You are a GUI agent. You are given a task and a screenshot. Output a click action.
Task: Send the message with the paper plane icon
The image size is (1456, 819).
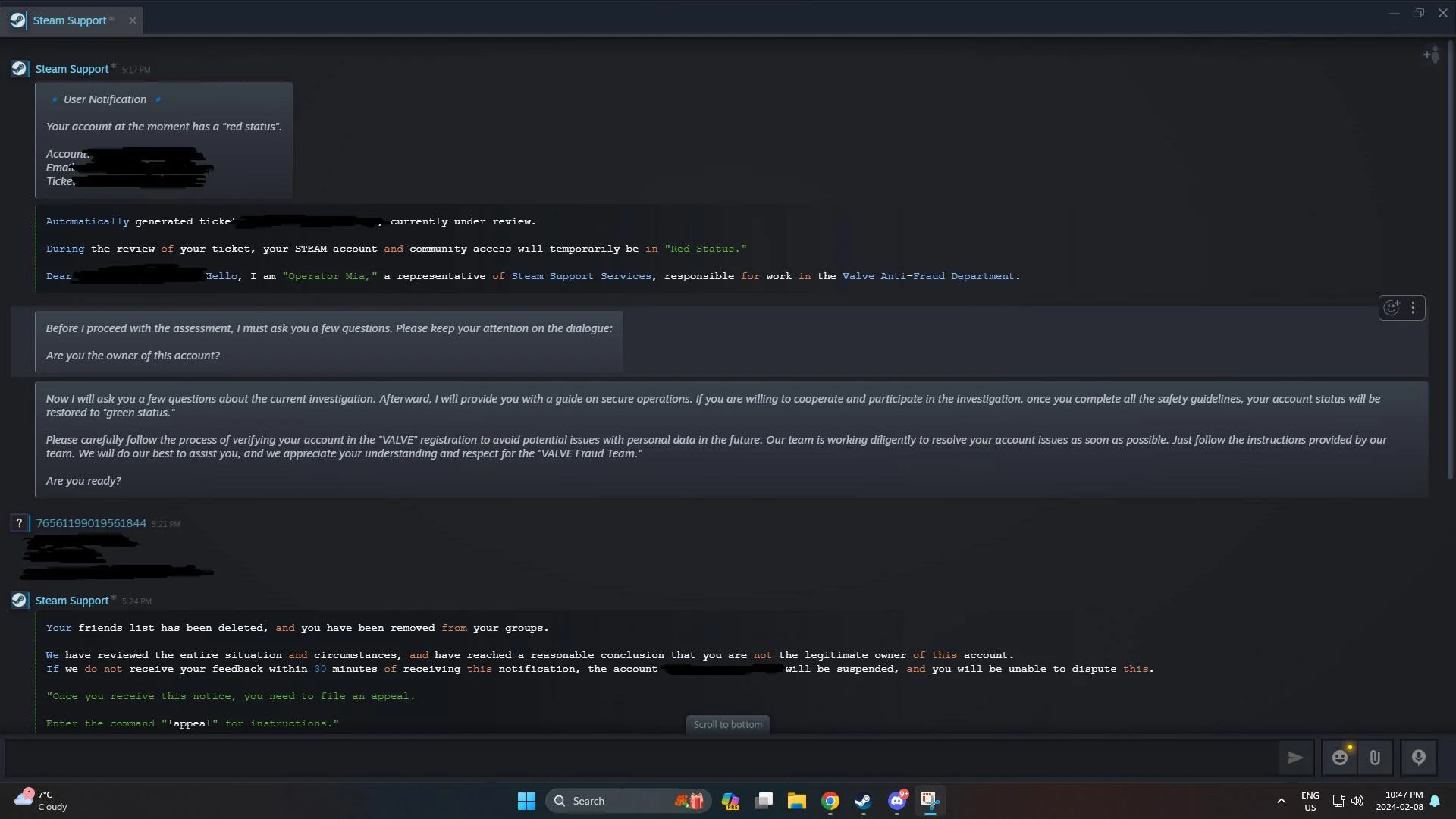click(1296, 758)
